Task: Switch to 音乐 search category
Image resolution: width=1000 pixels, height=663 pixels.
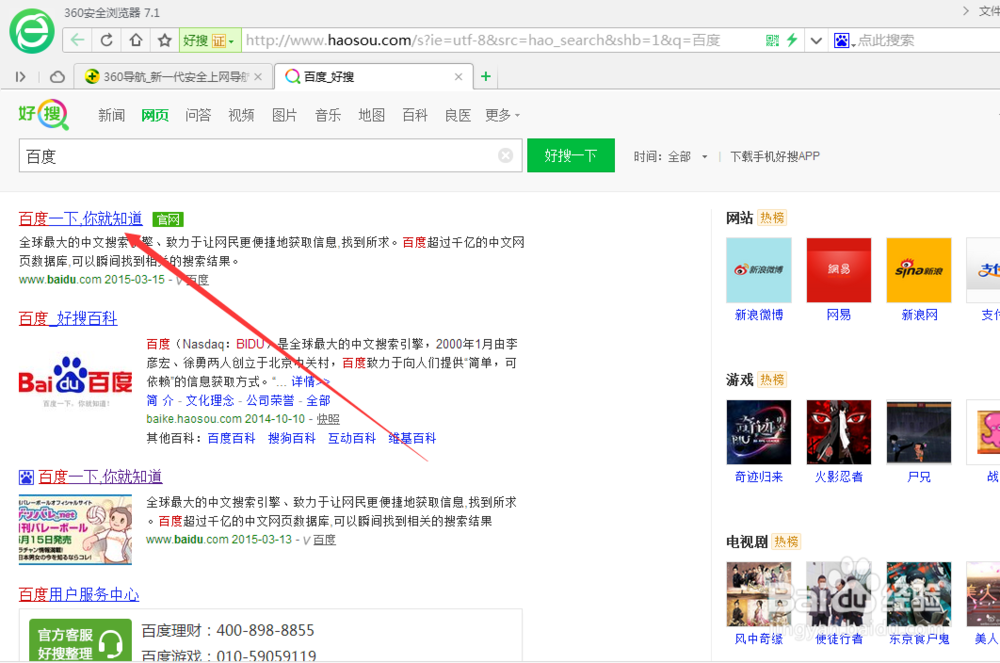Action: point(328,115)
